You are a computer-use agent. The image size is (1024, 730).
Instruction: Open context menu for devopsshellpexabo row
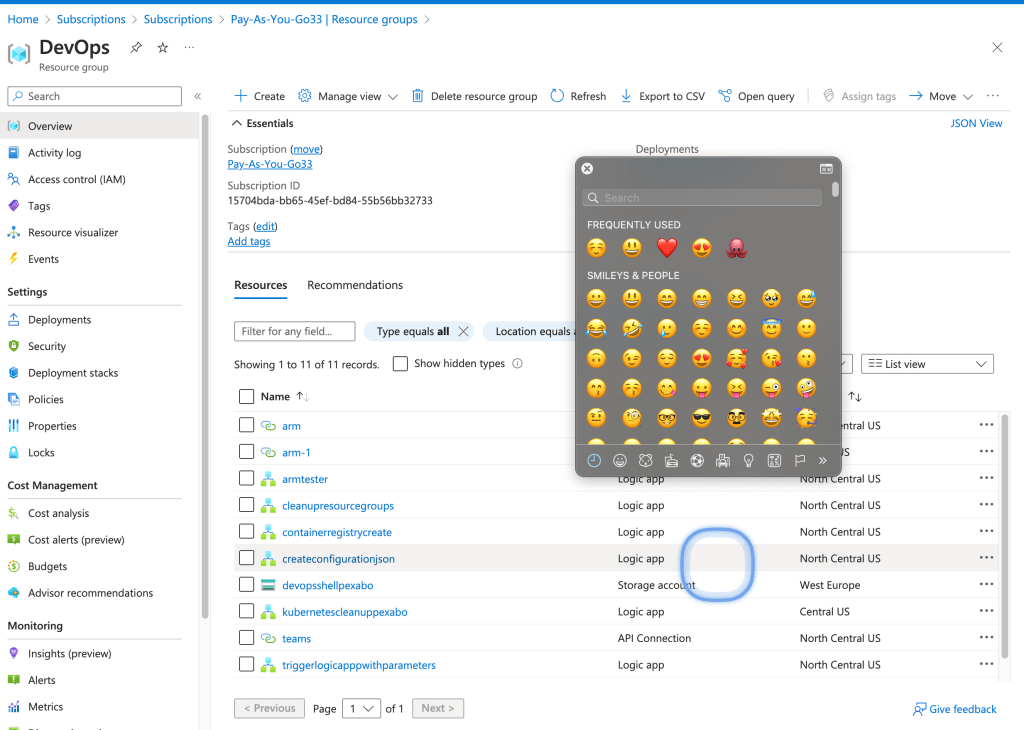pos(986,585)
